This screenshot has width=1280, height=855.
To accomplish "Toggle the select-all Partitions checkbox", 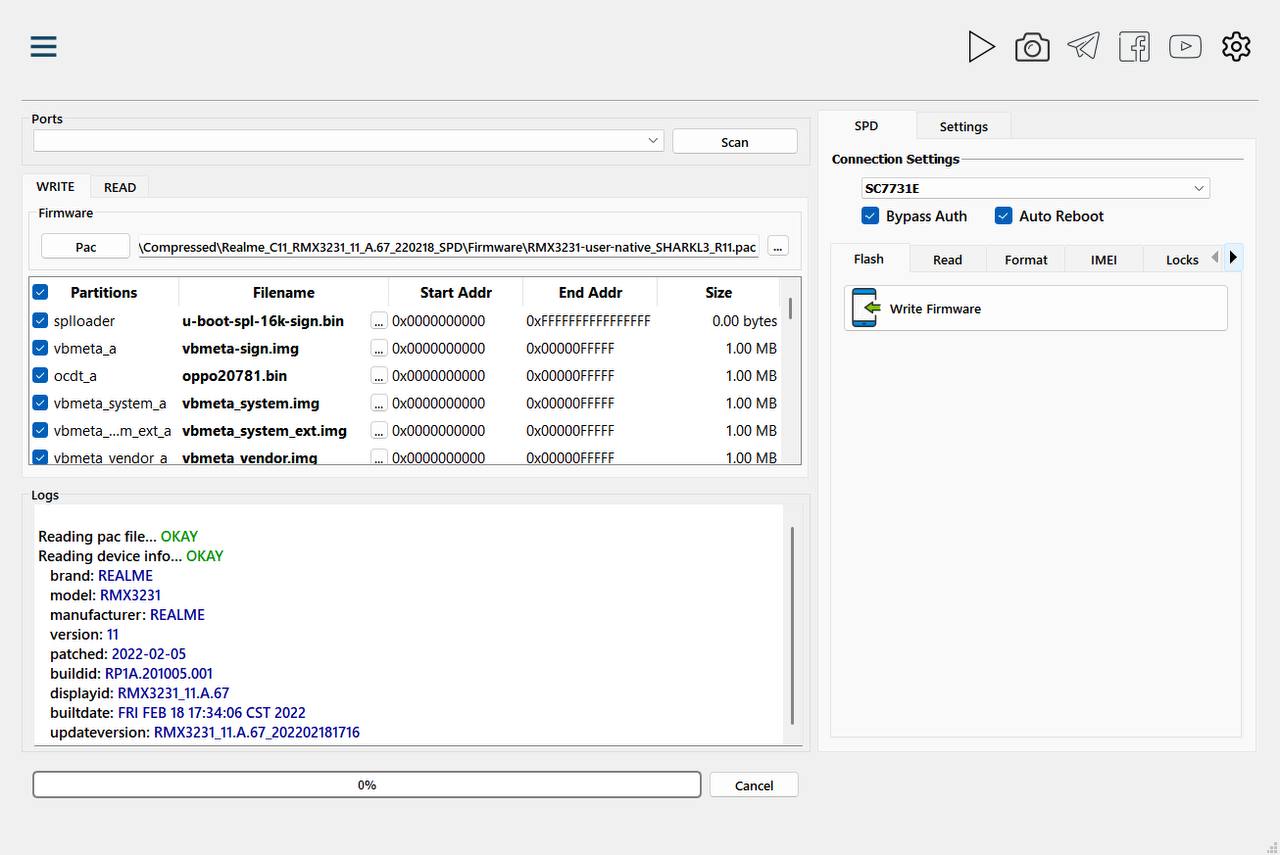I will pos(40,293).
